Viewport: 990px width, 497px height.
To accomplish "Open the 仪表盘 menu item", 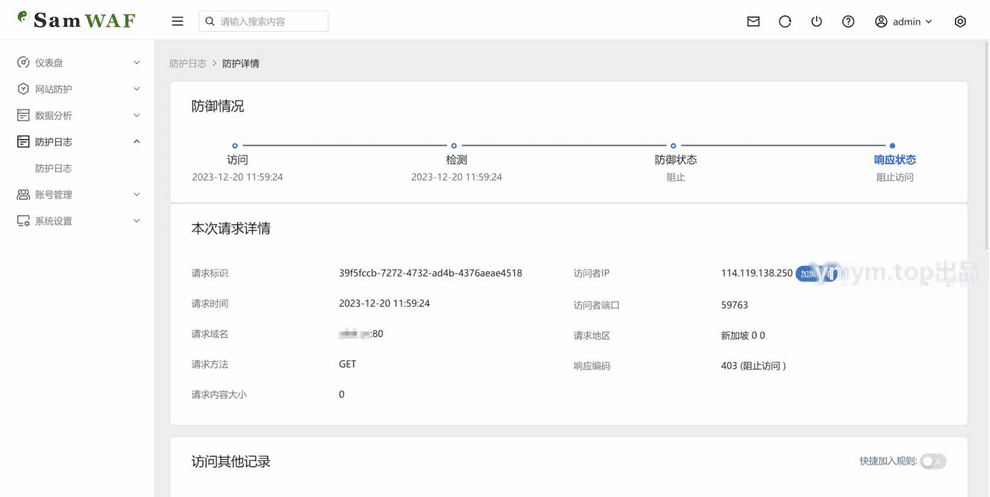I will pyautogui.click(x=77, y=63).
